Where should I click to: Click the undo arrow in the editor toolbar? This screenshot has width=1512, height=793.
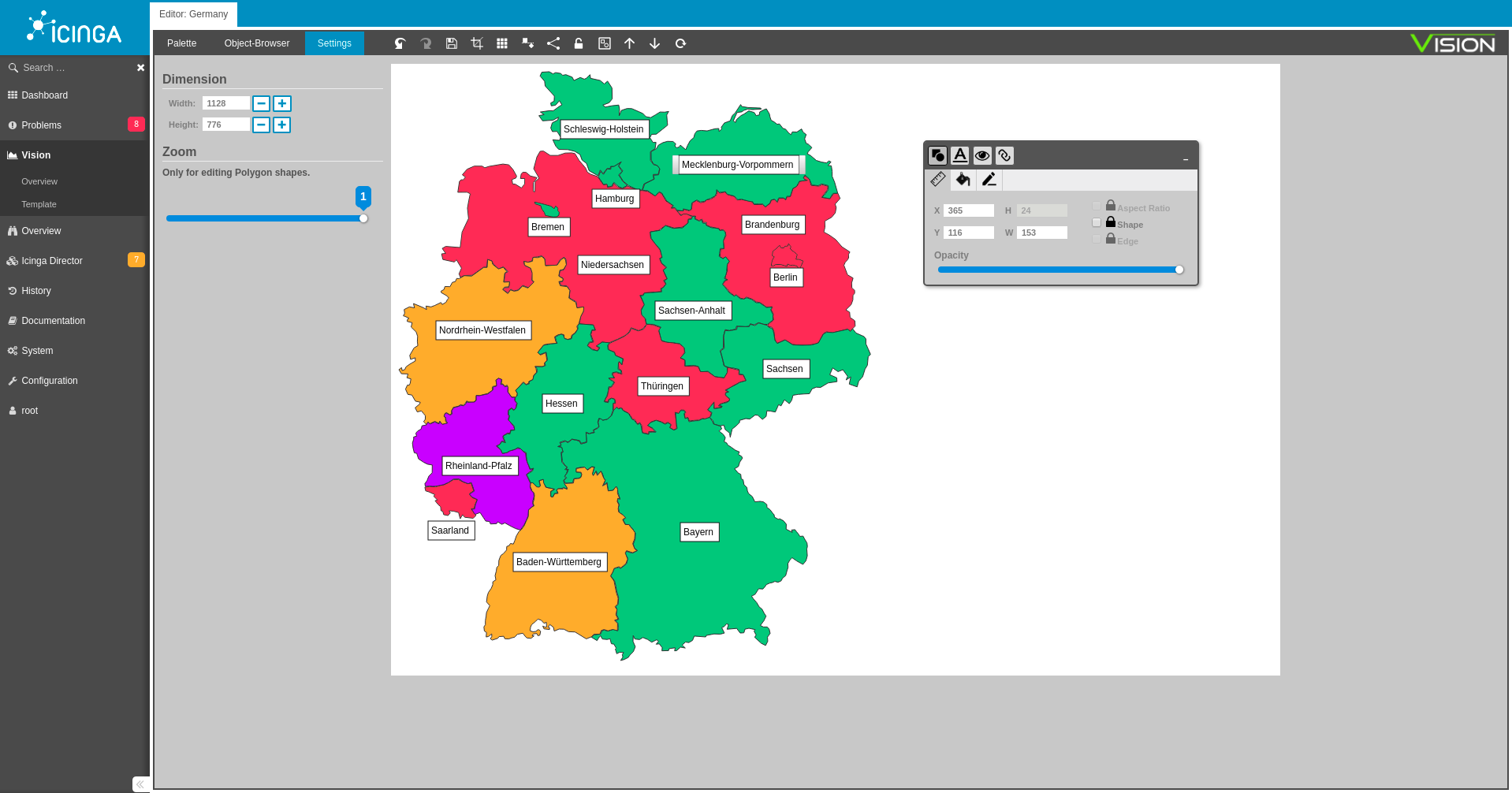(400, 43)
